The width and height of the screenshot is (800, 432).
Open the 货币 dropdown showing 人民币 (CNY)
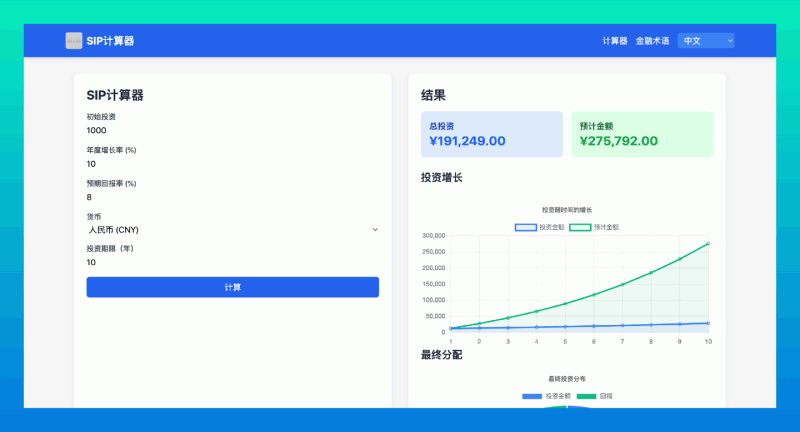point(233,230)
